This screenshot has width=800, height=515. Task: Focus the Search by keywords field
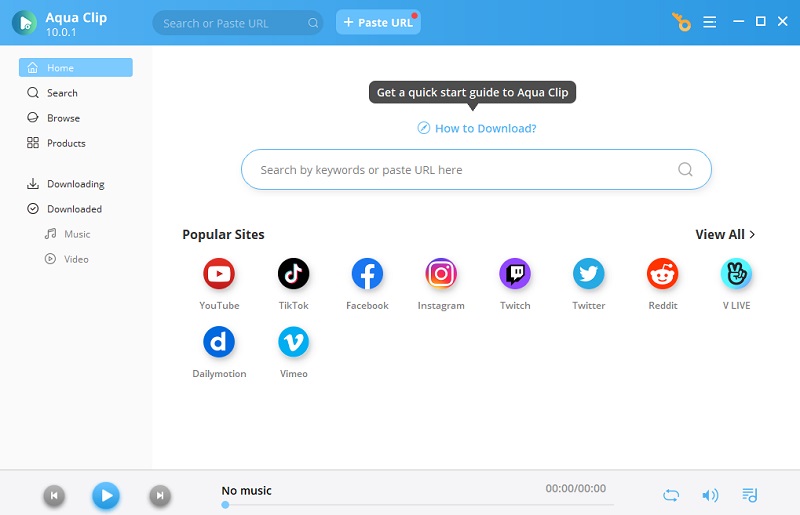(476, 169)
